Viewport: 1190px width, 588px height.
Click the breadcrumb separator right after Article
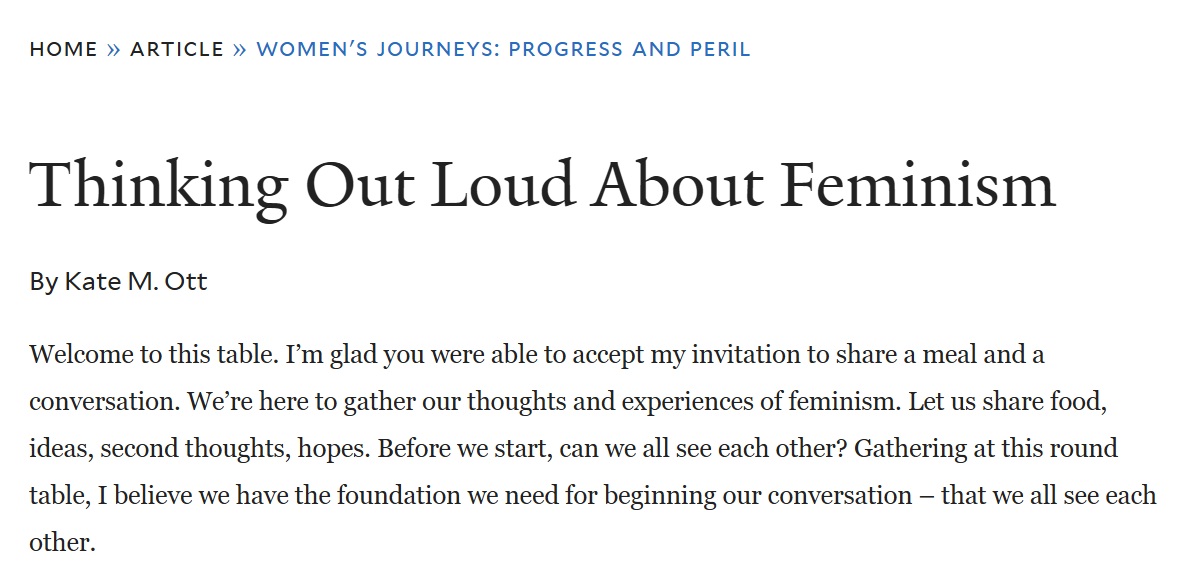[x=240, y=49]
